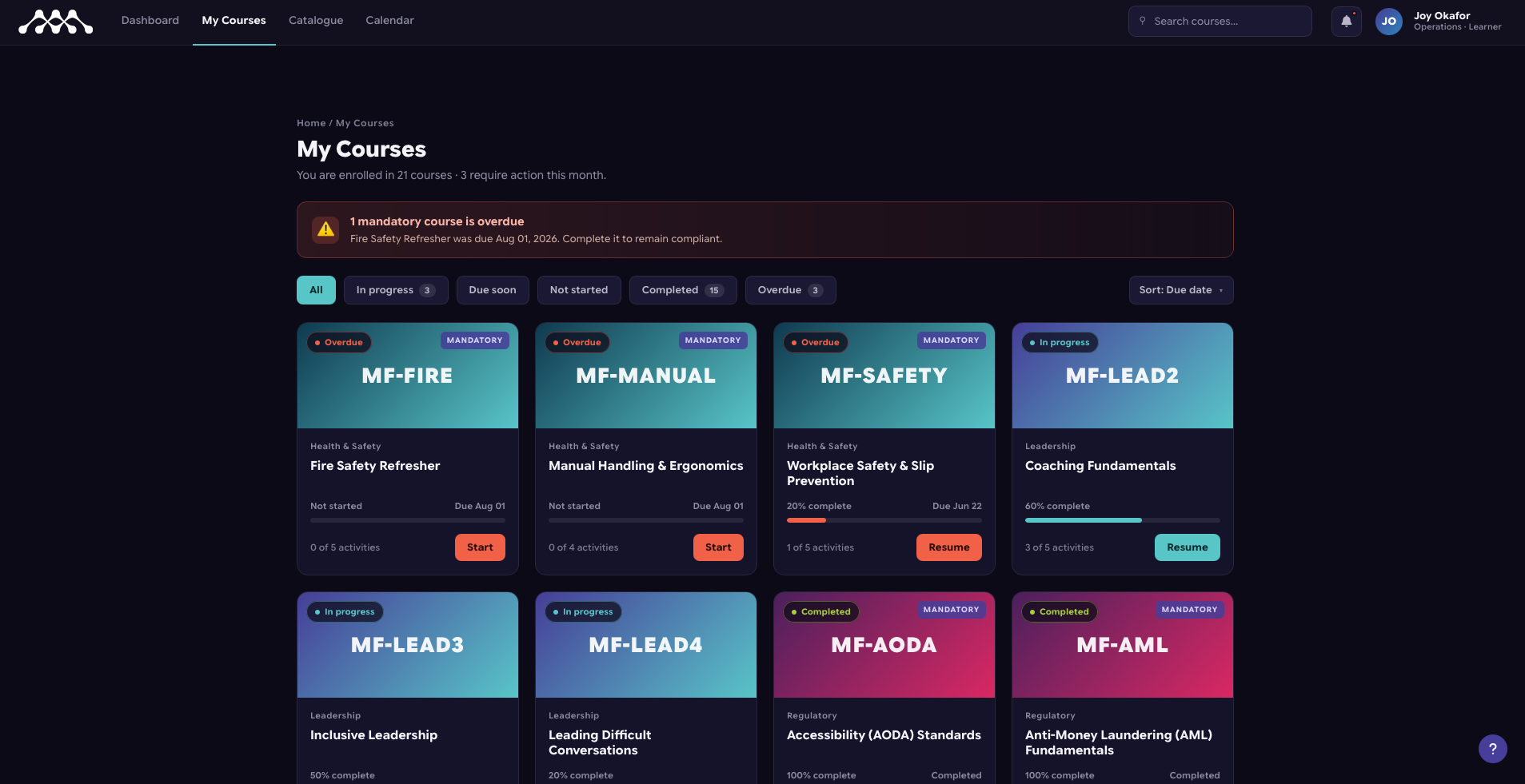This screenshot has width=1525, height=784.
Task: Click Anti-Money Laundering (AML) Fundamentals title
Action: click(1119, 742)
